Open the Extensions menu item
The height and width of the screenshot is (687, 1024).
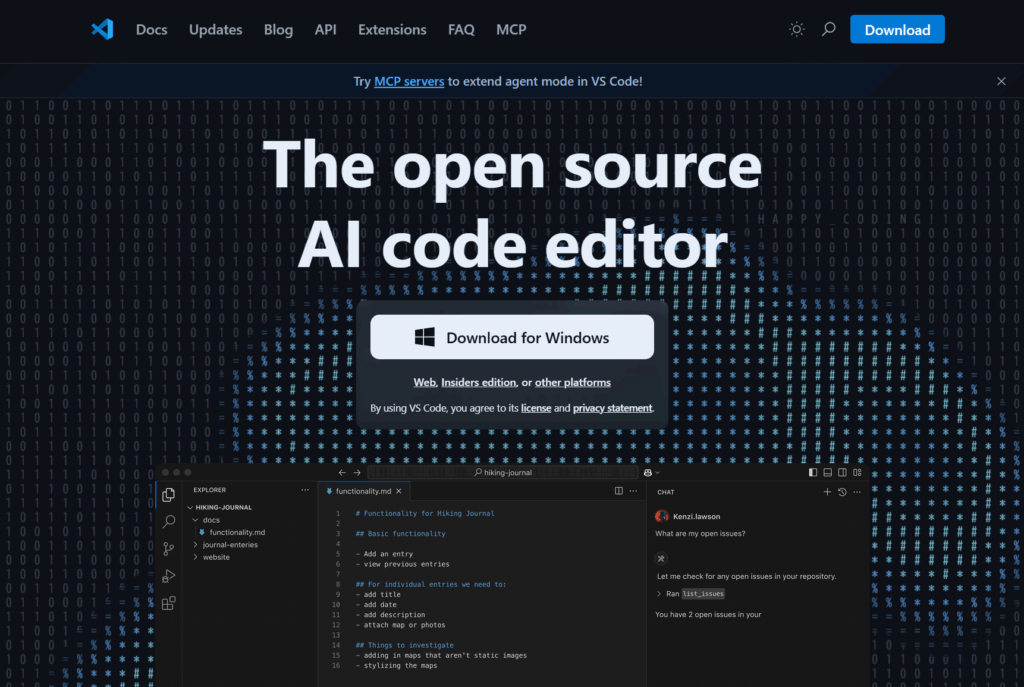[x=392, y=29]
